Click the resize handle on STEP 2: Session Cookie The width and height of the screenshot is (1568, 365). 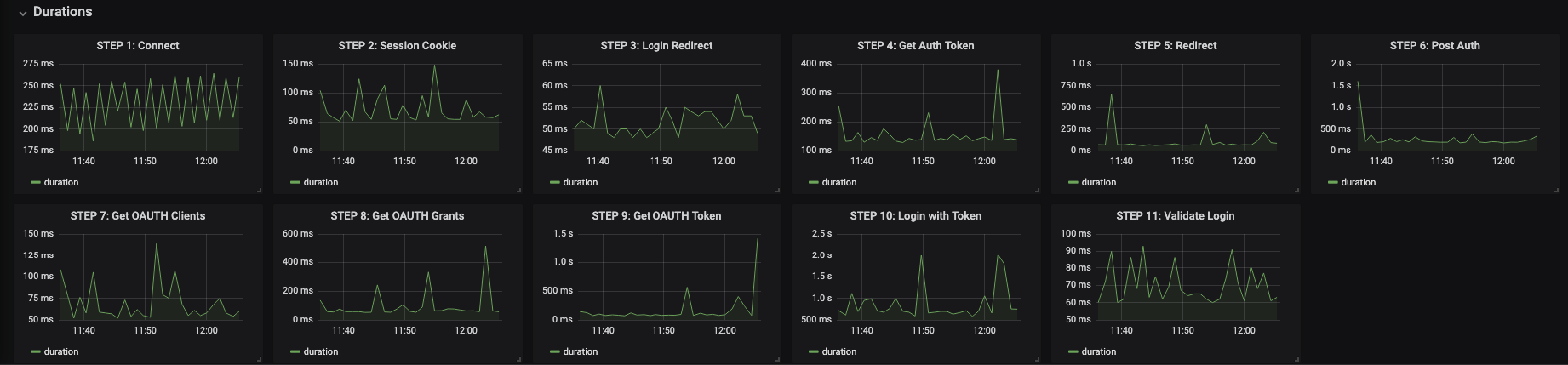518,190
